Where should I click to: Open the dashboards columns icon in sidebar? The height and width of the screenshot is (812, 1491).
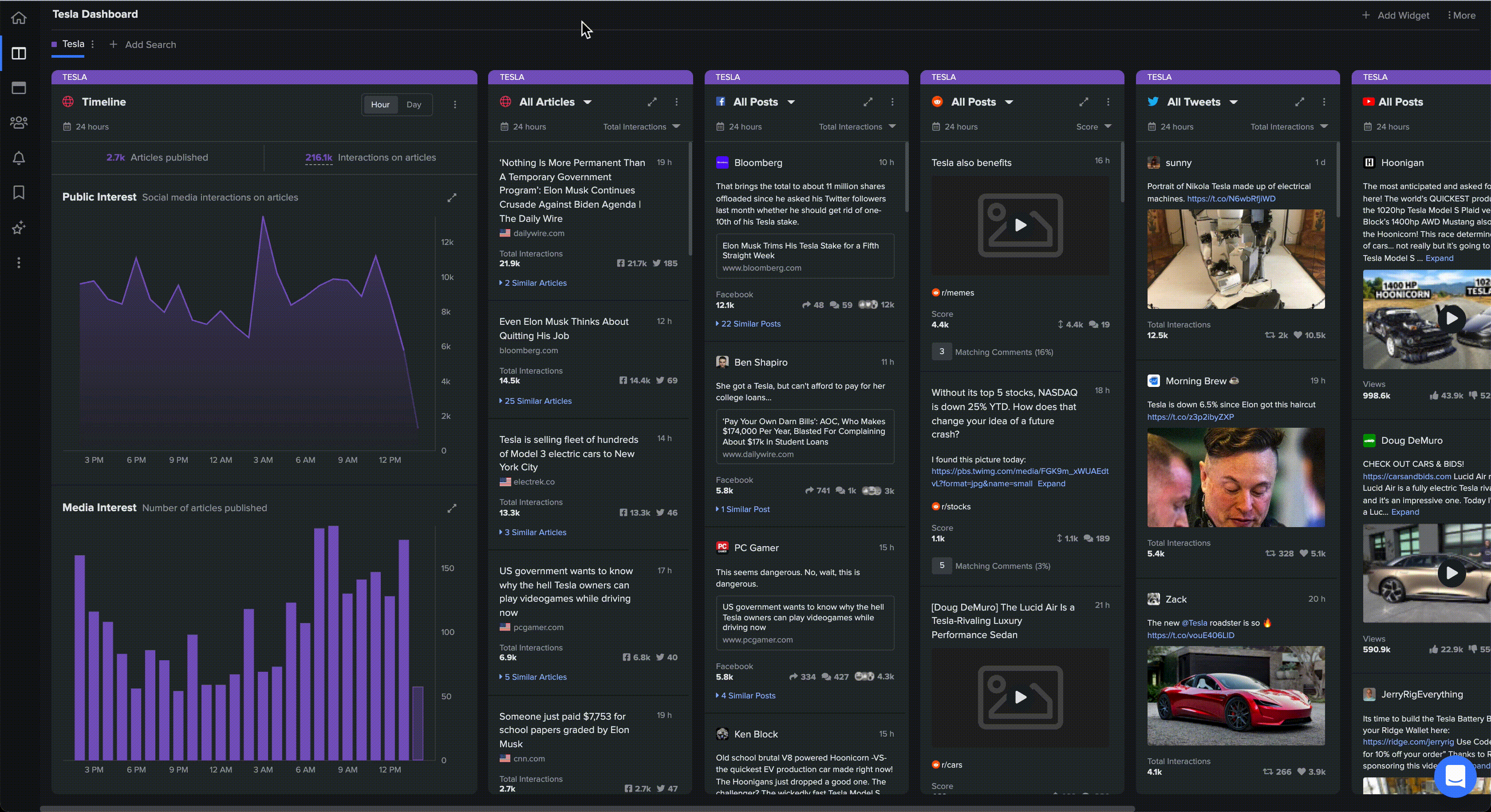pyautogui.click(x=19, y=53)
